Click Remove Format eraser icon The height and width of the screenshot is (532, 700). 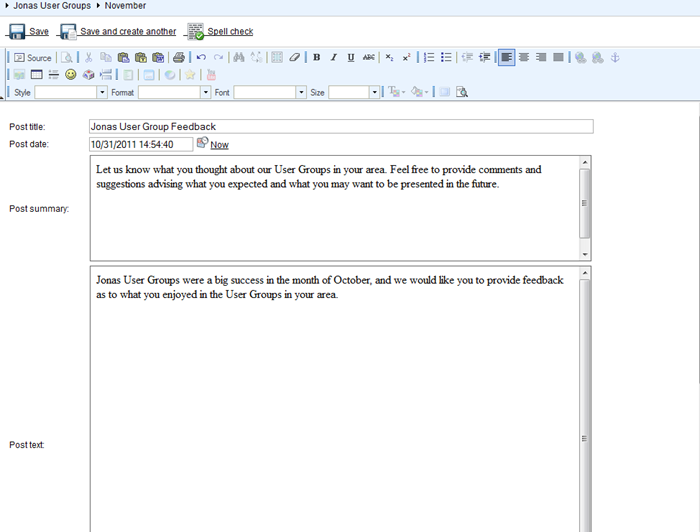[294, 58]
